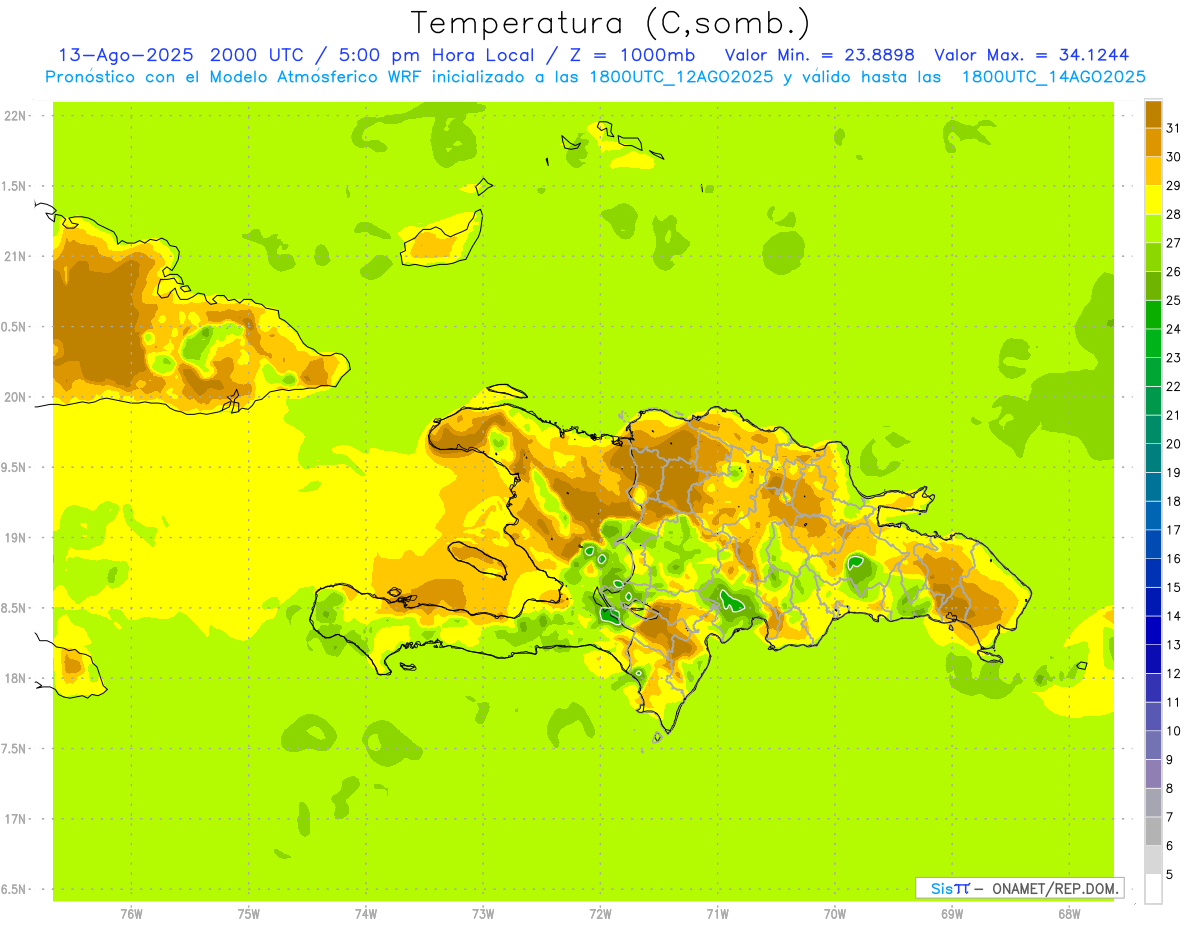Click the latitude axis label "20N"
The width and height of the screenshot is (1200, 927).
pyautogui.click(x=14, y=397)
